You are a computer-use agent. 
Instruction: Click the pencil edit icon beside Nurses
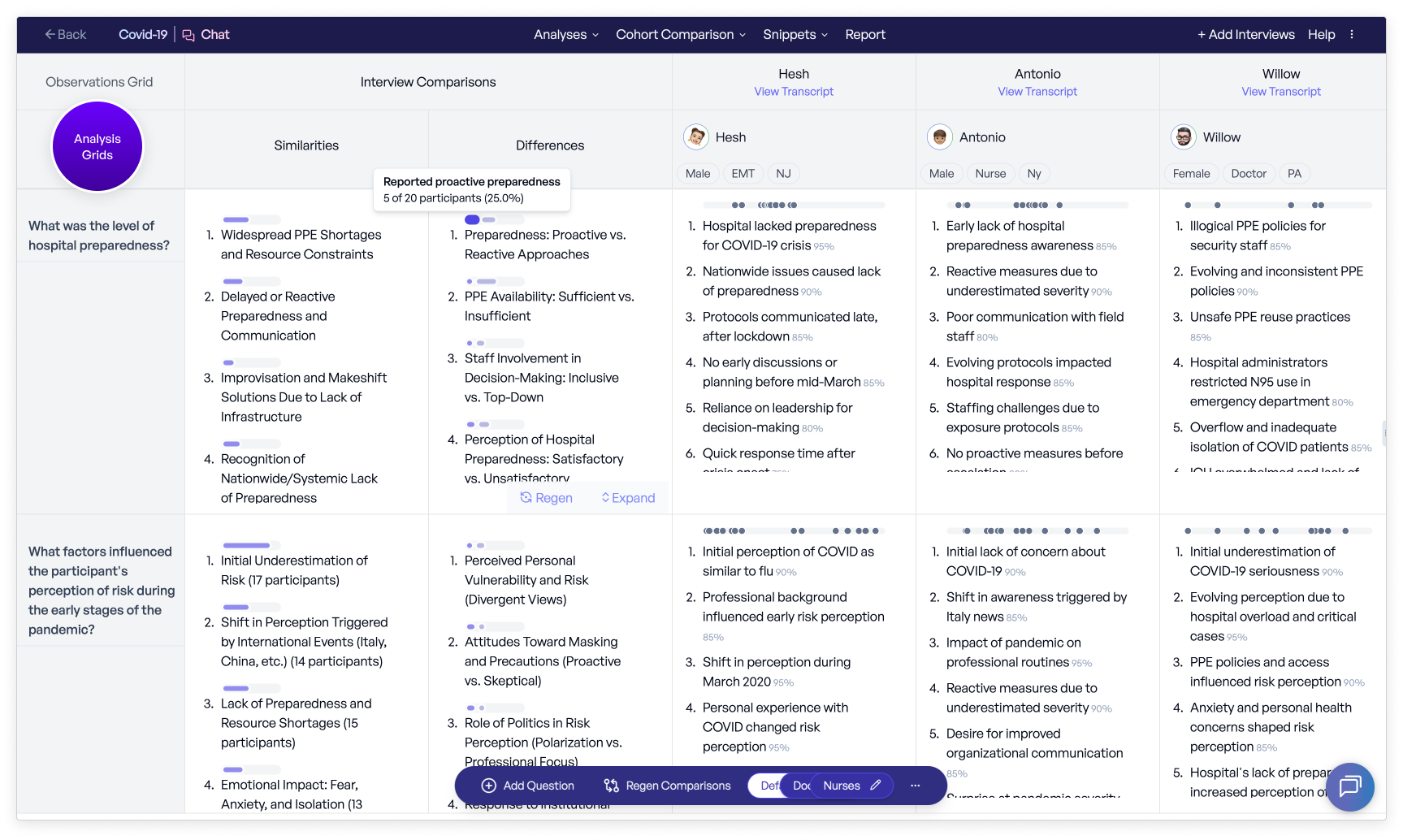pyautogui.click(x=875, y=786)
